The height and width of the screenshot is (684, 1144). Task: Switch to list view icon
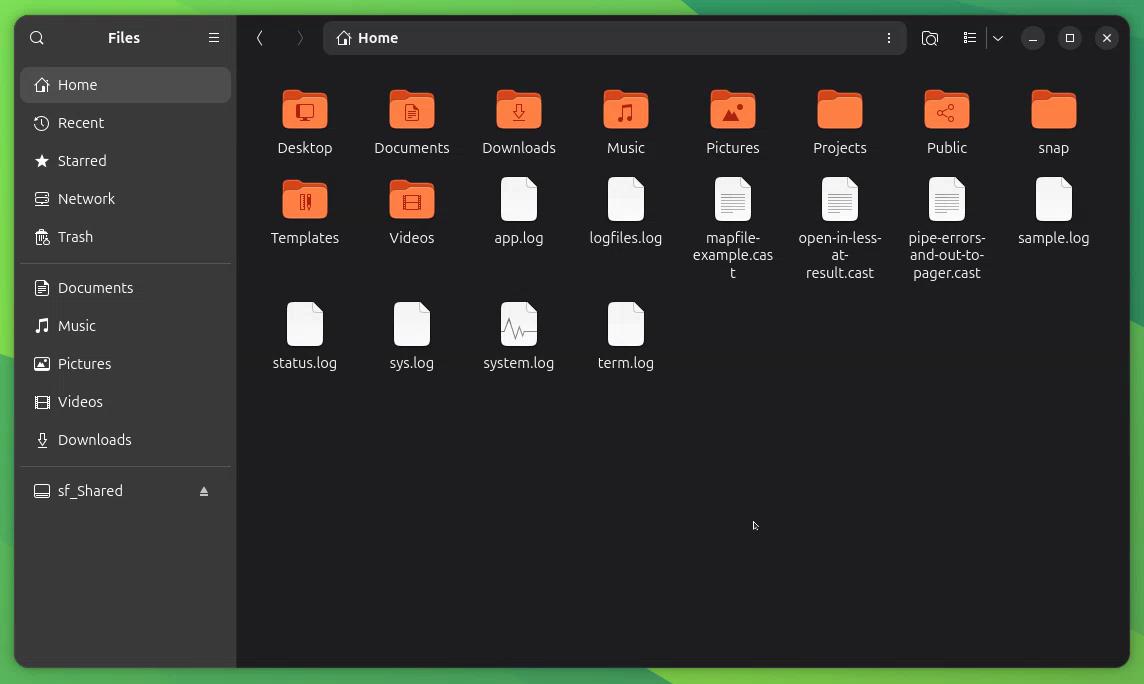[x=970, y=38]
